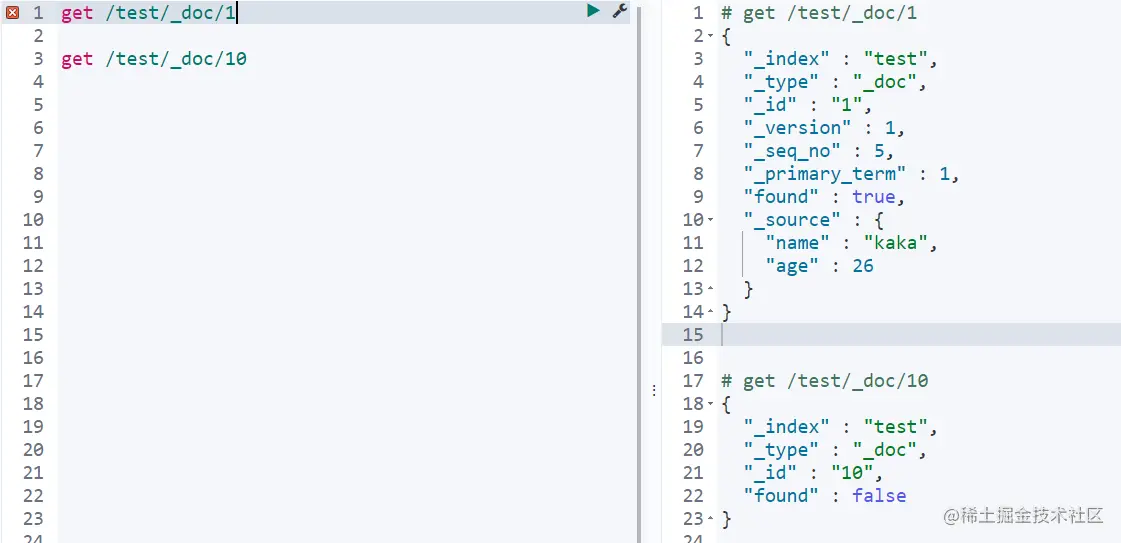The width and height of the screenshot is (1121, 543).
Task: Click line number 17 in output gutter
Action: pyautogui.click(x=693, y=381)
